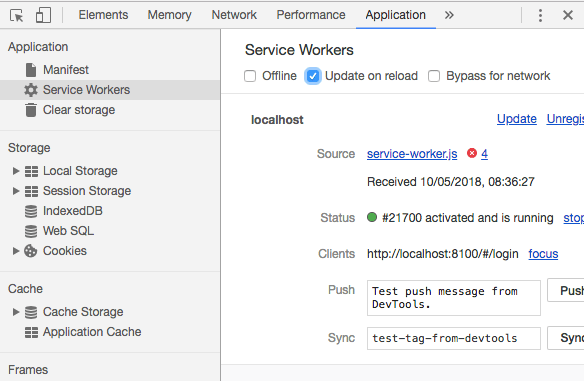Screen dimensions: 584x381
Task: Click the Local Storage grid icon
Action: tap(31, 171)
